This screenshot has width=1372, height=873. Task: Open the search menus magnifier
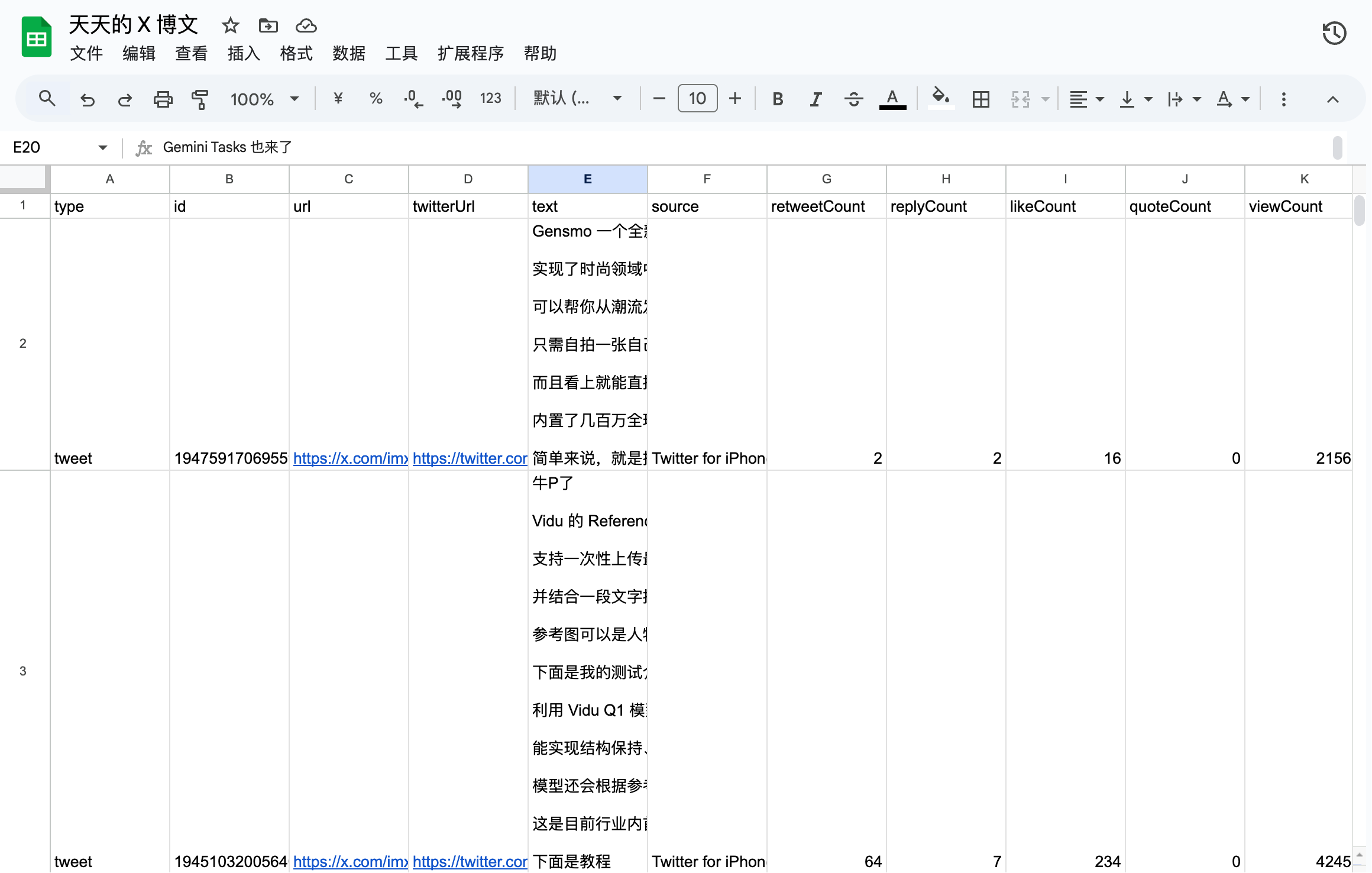point(47,98)
